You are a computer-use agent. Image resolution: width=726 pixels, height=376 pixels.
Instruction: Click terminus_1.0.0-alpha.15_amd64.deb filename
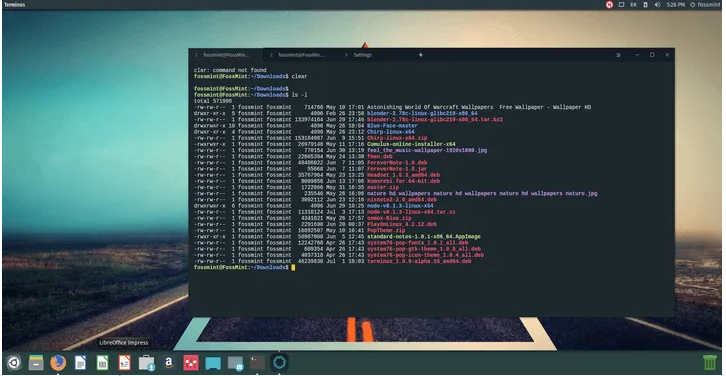419,261
